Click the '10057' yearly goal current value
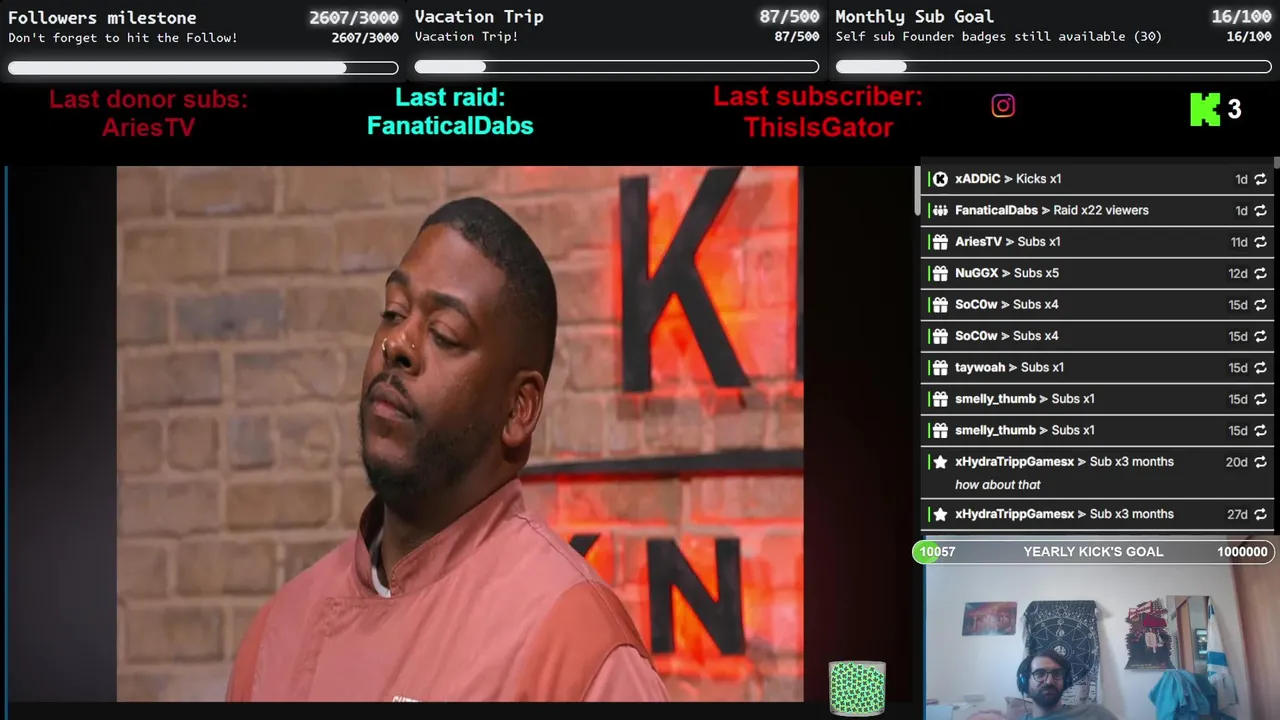1280x720 pixels. point(937,552)
